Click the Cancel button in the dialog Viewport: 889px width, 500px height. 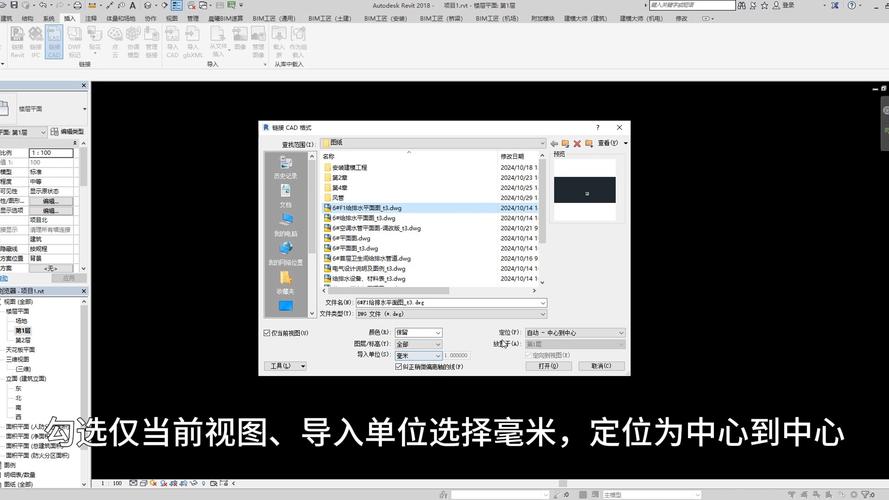(602, 366)
